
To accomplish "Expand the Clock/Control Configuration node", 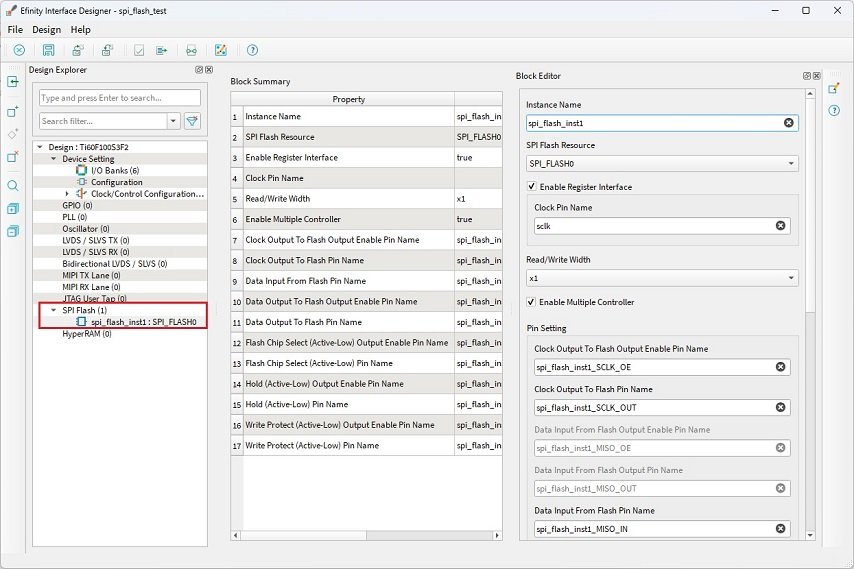I will pos(67,193).
